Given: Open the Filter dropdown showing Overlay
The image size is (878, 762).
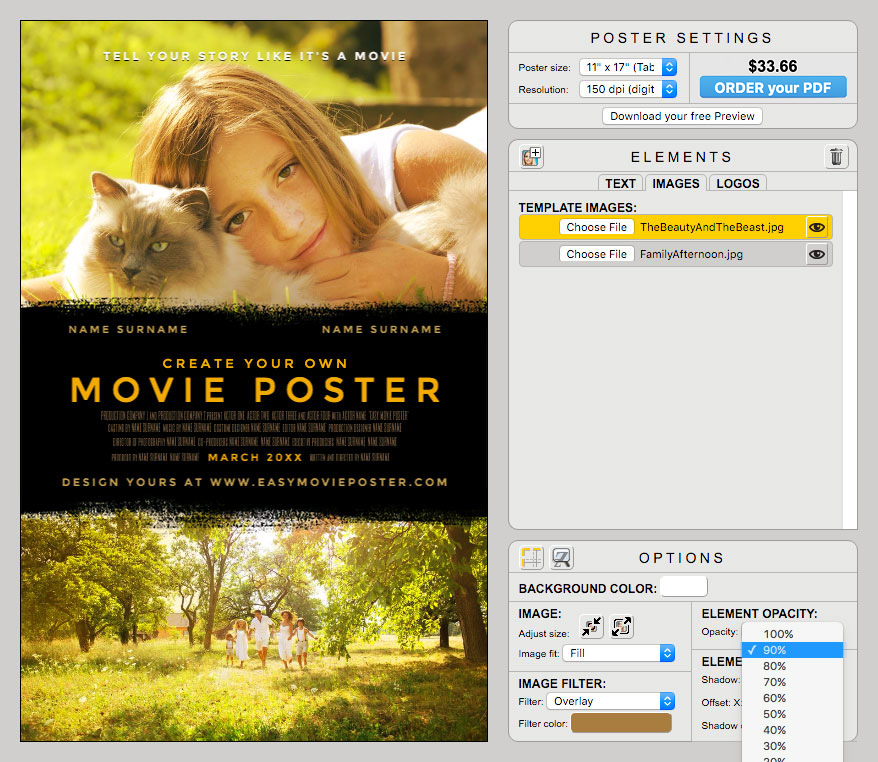Looking at the screenshot, I should click(x=610, y=700).
